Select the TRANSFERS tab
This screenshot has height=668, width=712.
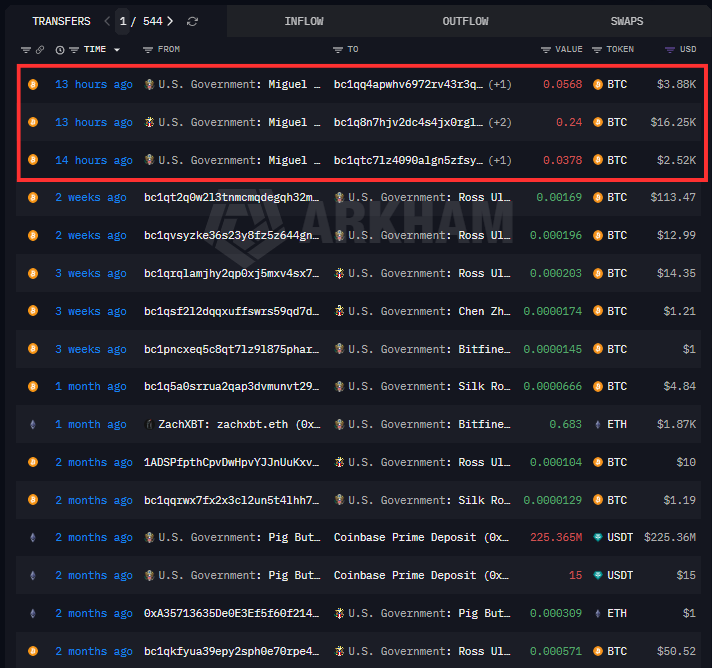(x=61, y=21)
